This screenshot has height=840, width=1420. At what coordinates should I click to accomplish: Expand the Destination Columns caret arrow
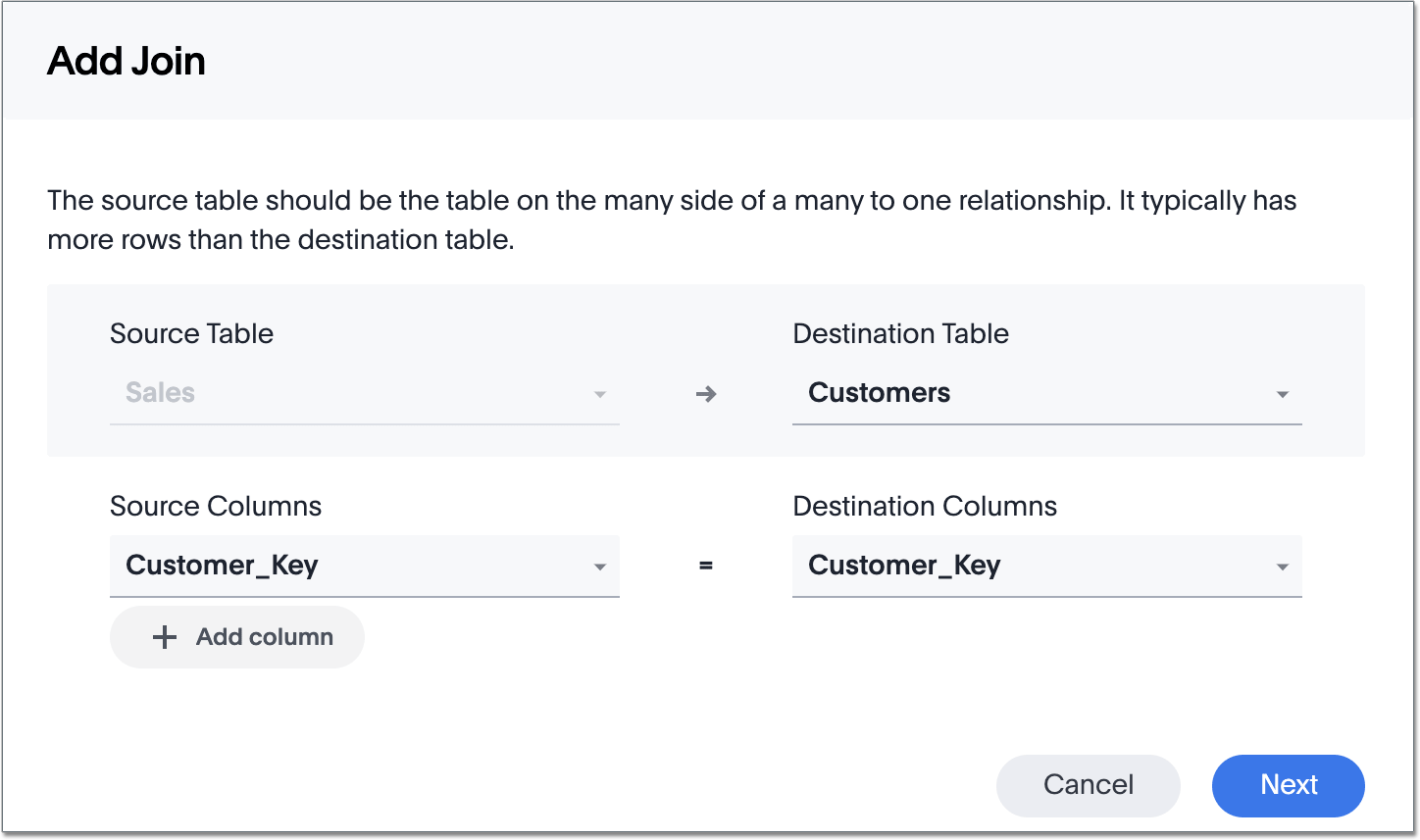1282,567
